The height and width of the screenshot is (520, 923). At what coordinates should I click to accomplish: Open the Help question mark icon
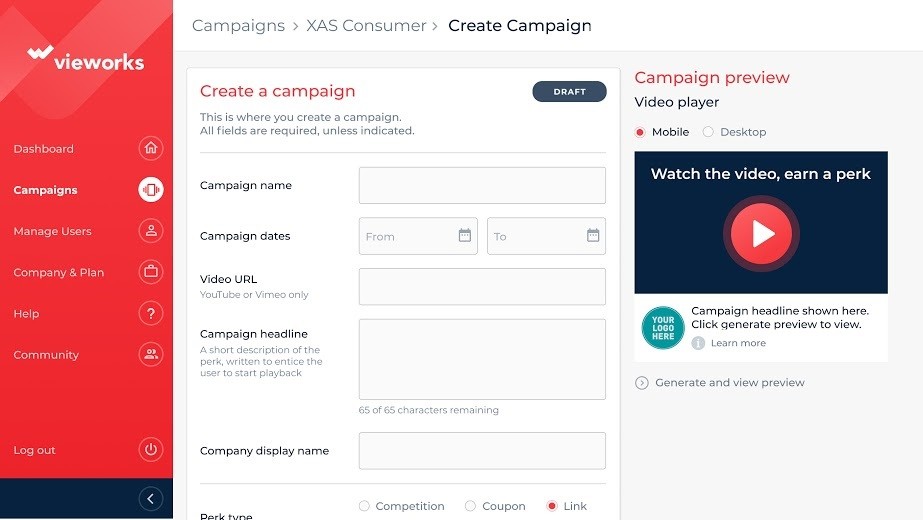click(x=151, y=314)
